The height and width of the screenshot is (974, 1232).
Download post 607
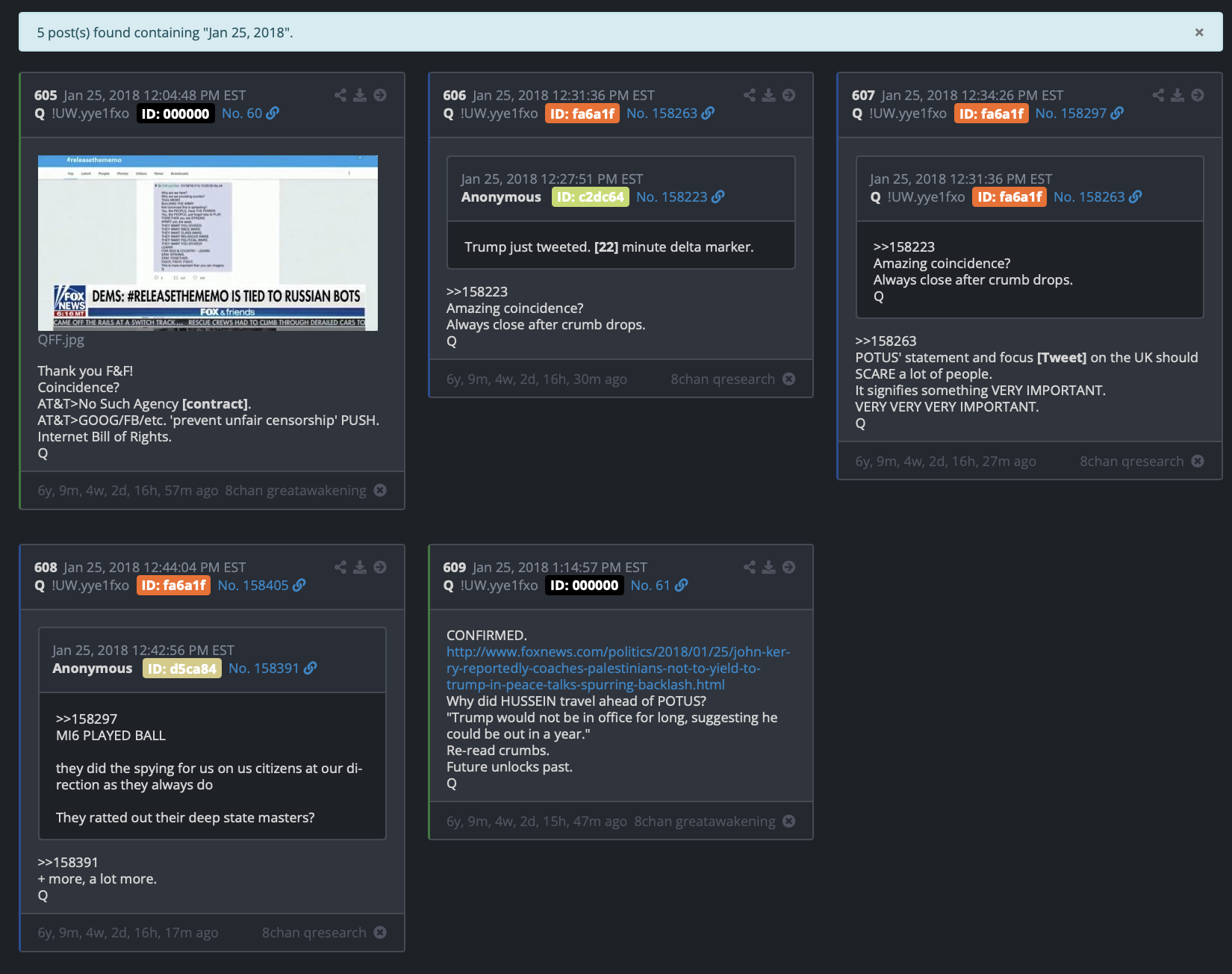(1177, 95)
